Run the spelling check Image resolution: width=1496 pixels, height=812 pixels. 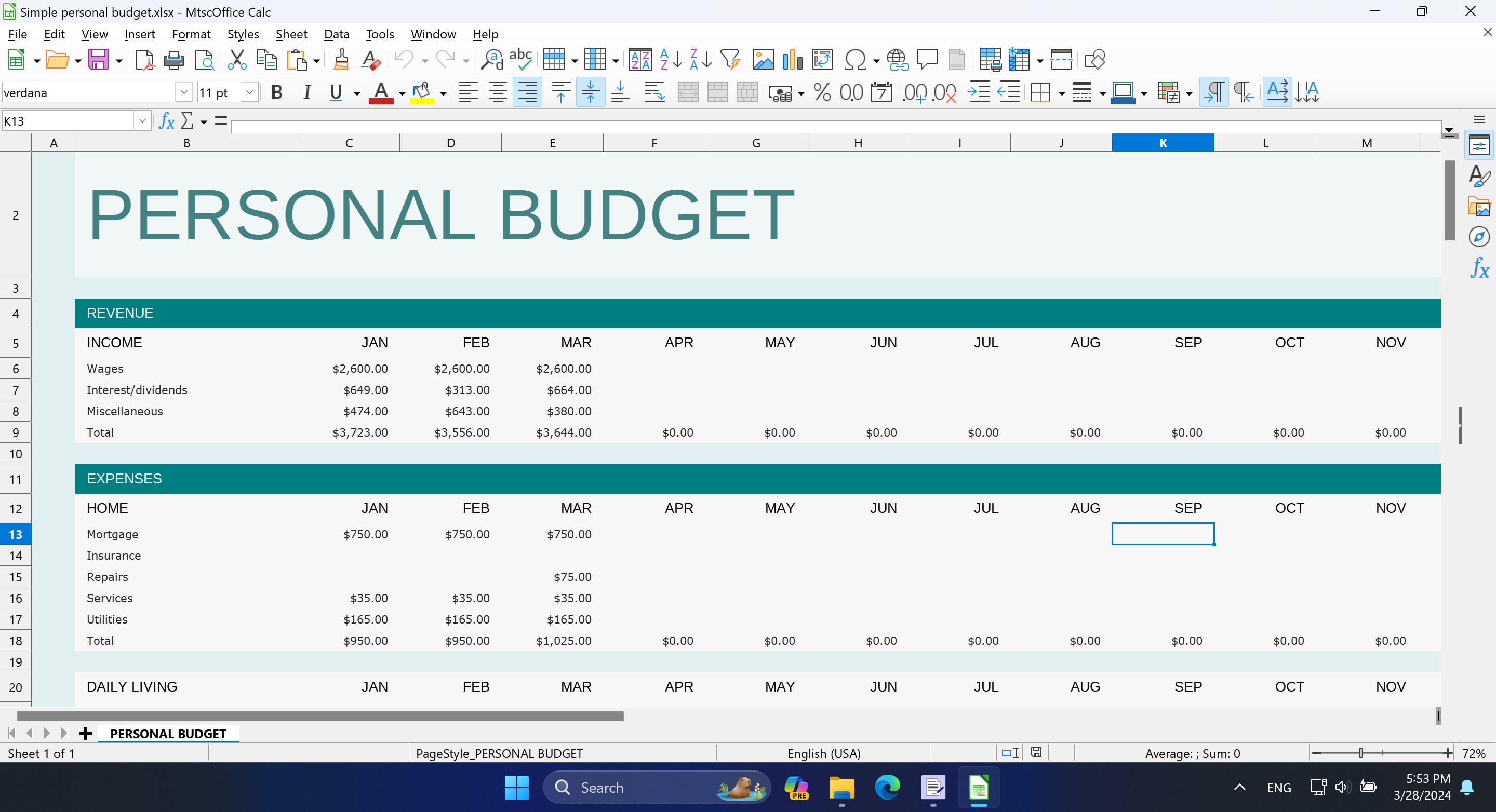(520, 59)
